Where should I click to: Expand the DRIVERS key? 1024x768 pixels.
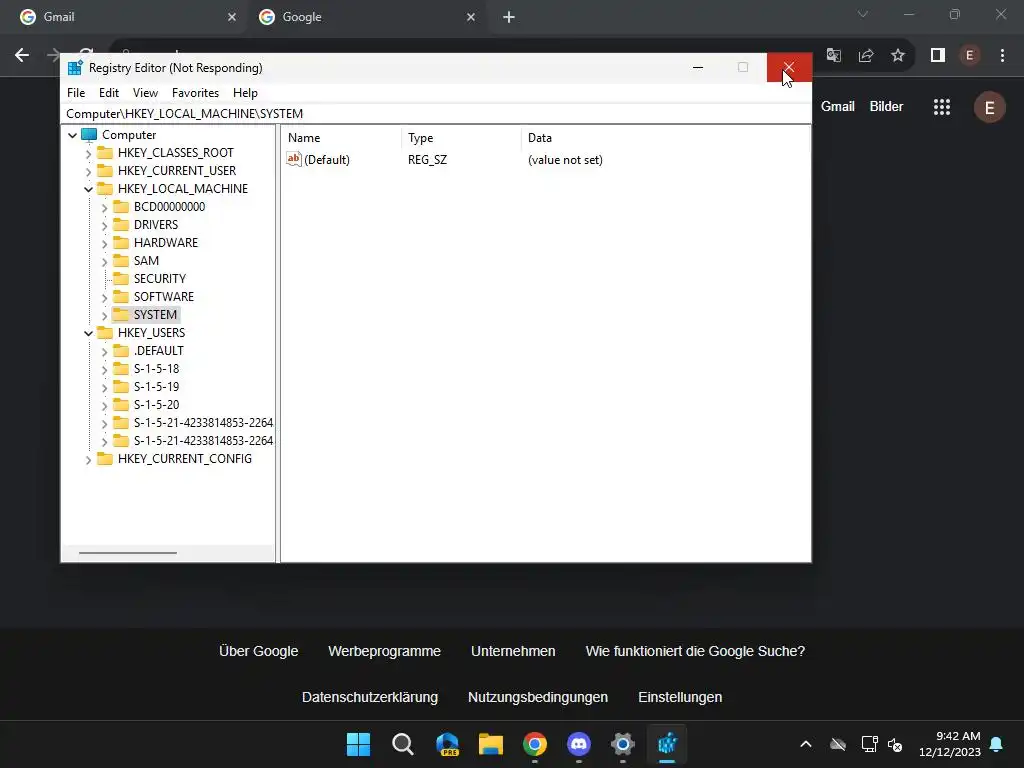[104, 225]
